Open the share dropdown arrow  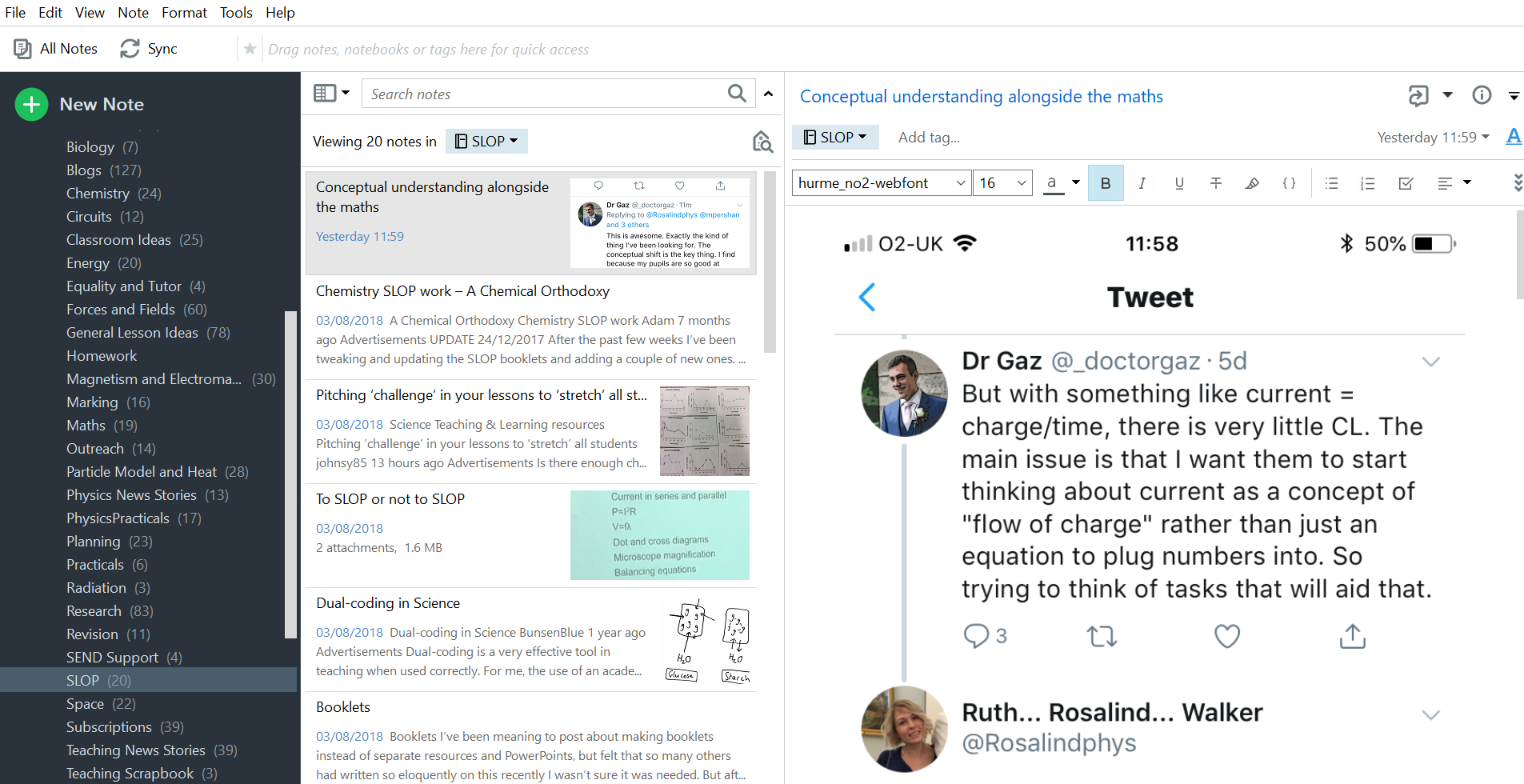coord(1447,95)
